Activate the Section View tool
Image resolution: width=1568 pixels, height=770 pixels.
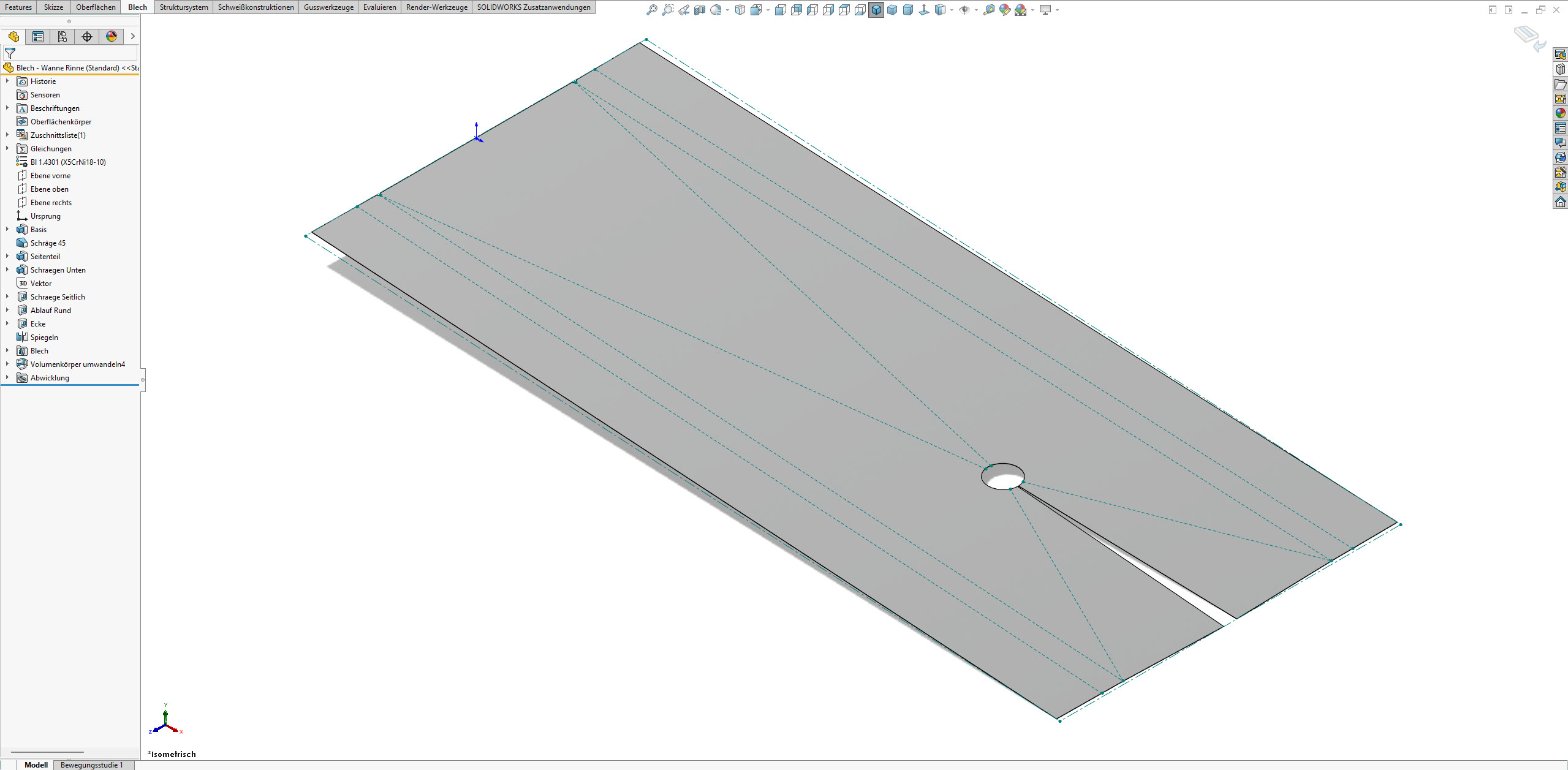click(x=699, y=10)
